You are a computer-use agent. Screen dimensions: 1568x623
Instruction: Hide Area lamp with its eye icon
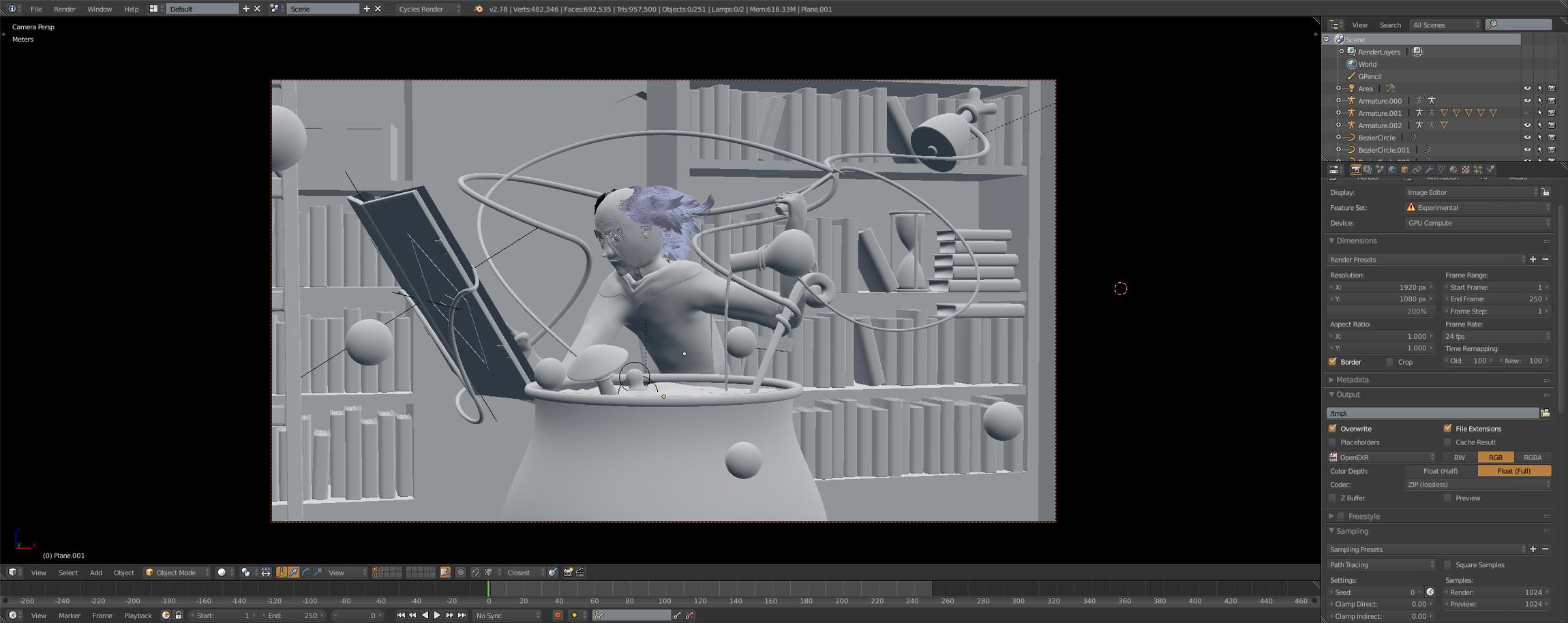pyautogui.click(x=1527, y=89)
